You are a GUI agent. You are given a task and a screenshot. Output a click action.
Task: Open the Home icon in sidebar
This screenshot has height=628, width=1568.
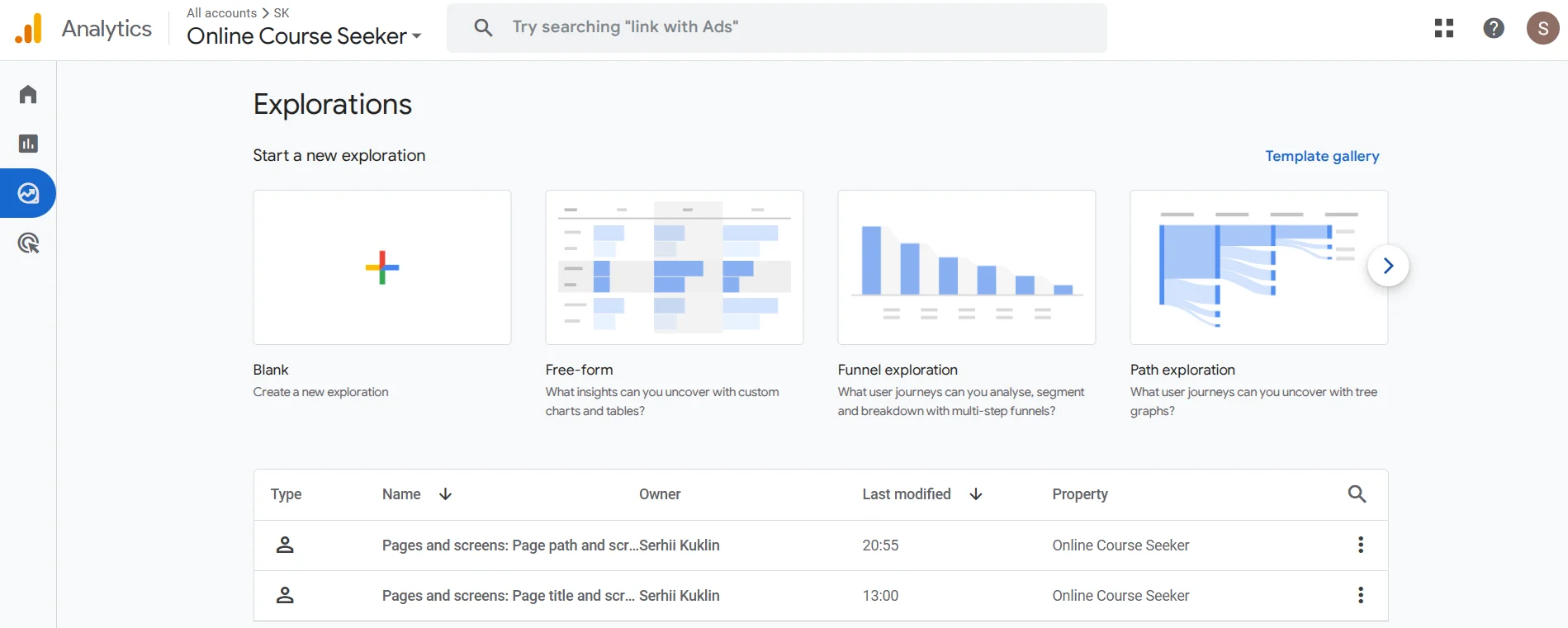point(28,94)
